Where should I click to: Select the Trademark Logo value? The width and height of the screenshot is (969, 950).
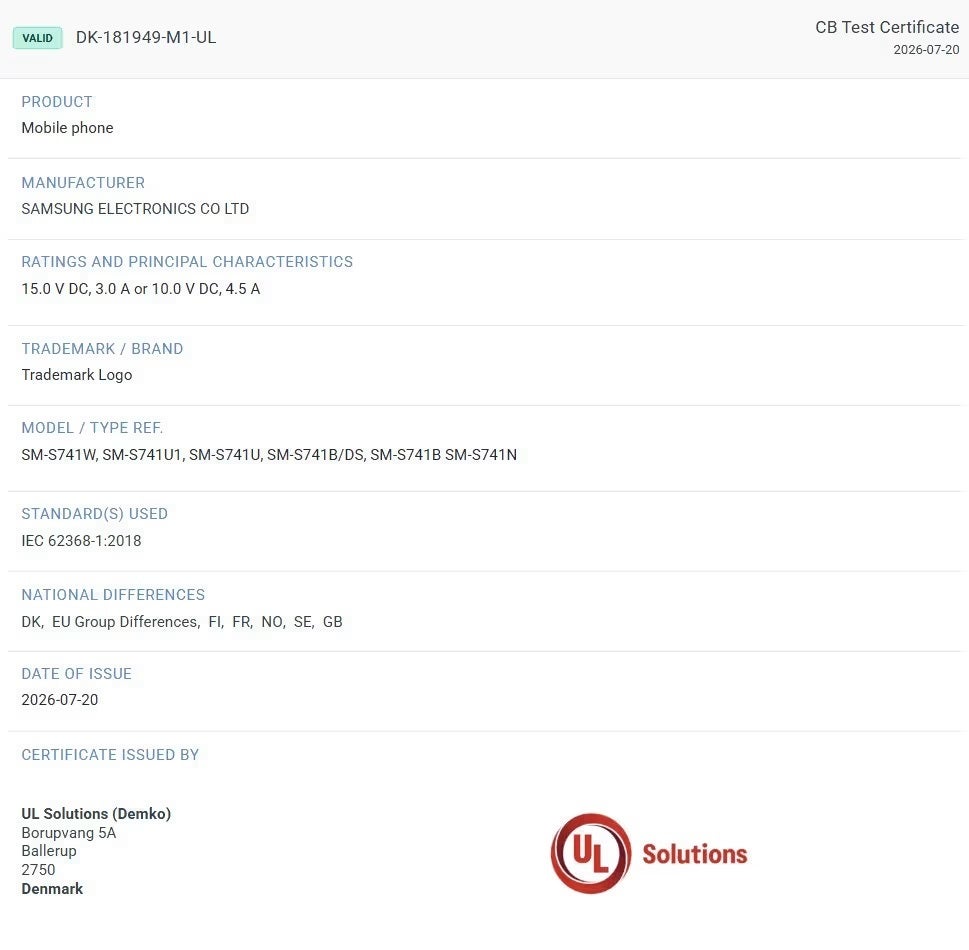[77, 375]
